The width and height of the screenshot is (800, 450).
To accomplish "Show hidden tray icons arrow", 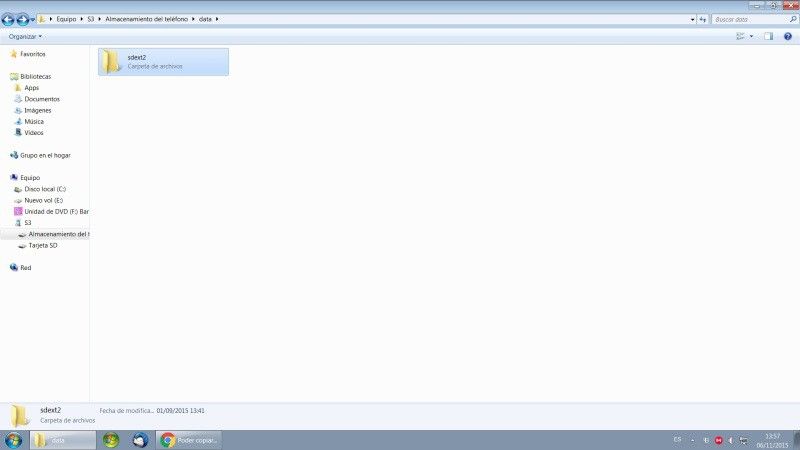I will click(692, 440).
